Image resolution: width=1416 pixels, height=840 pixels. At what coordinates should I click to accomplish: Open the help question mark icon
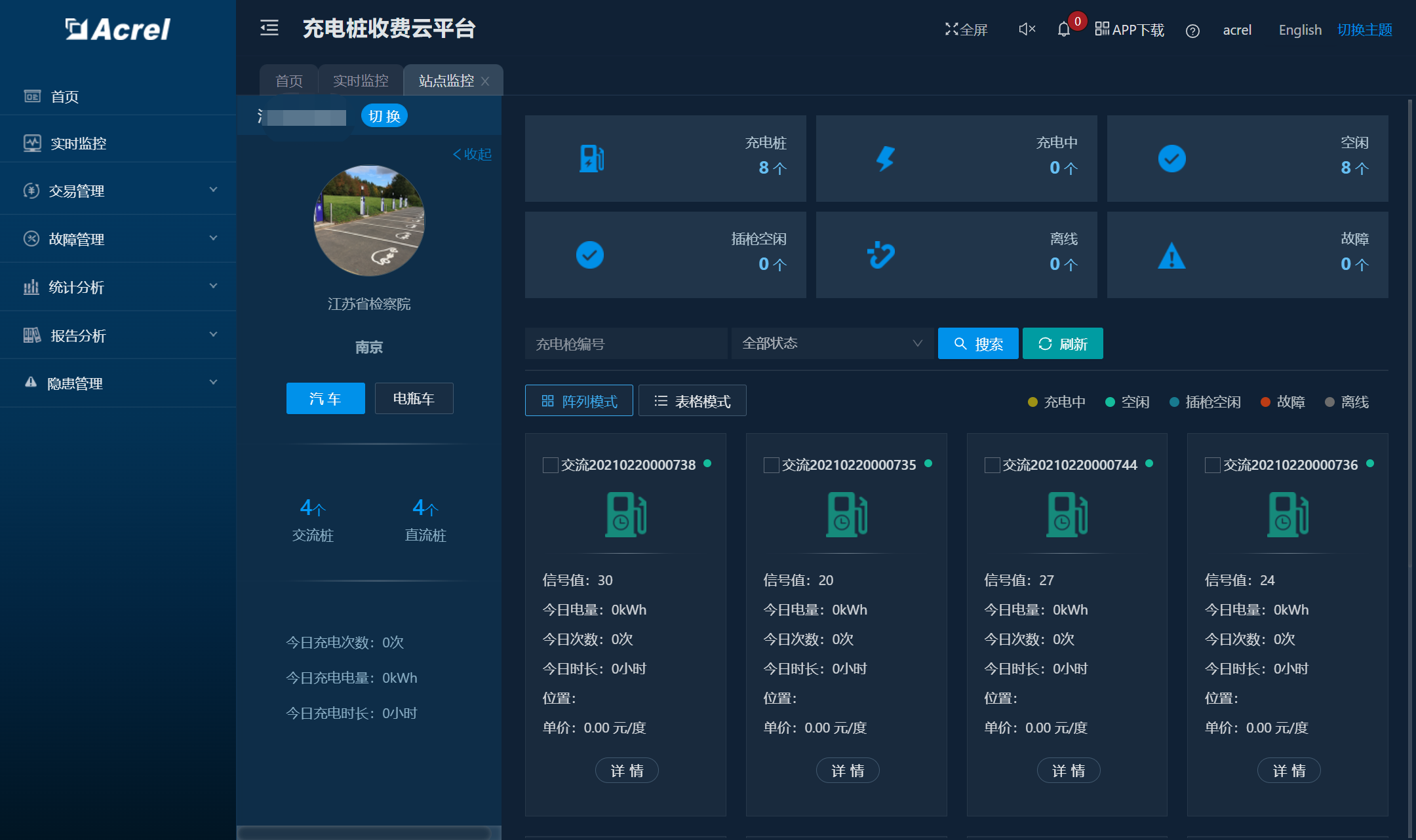[x=1192, y=31]
